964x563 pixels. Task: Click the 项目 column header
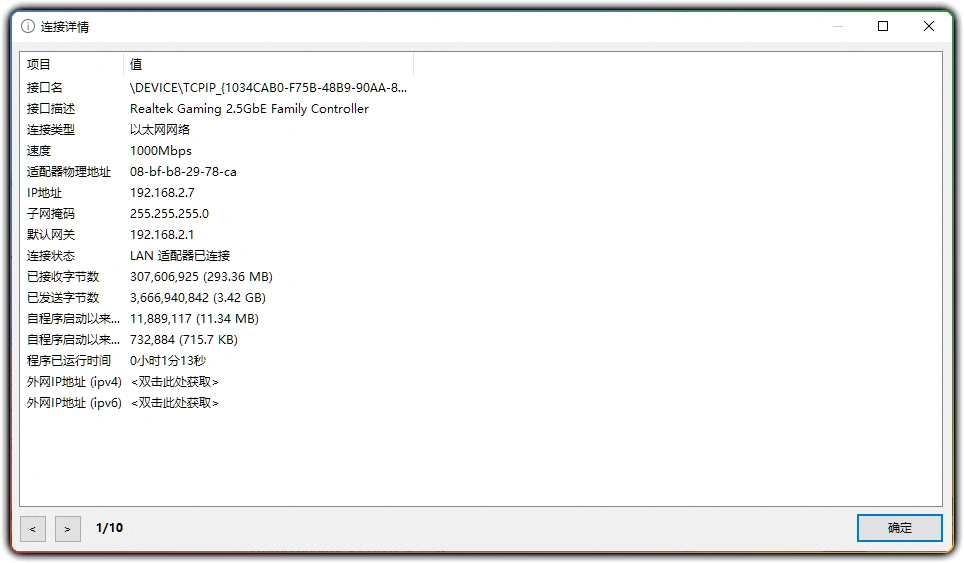coord(70,65)
